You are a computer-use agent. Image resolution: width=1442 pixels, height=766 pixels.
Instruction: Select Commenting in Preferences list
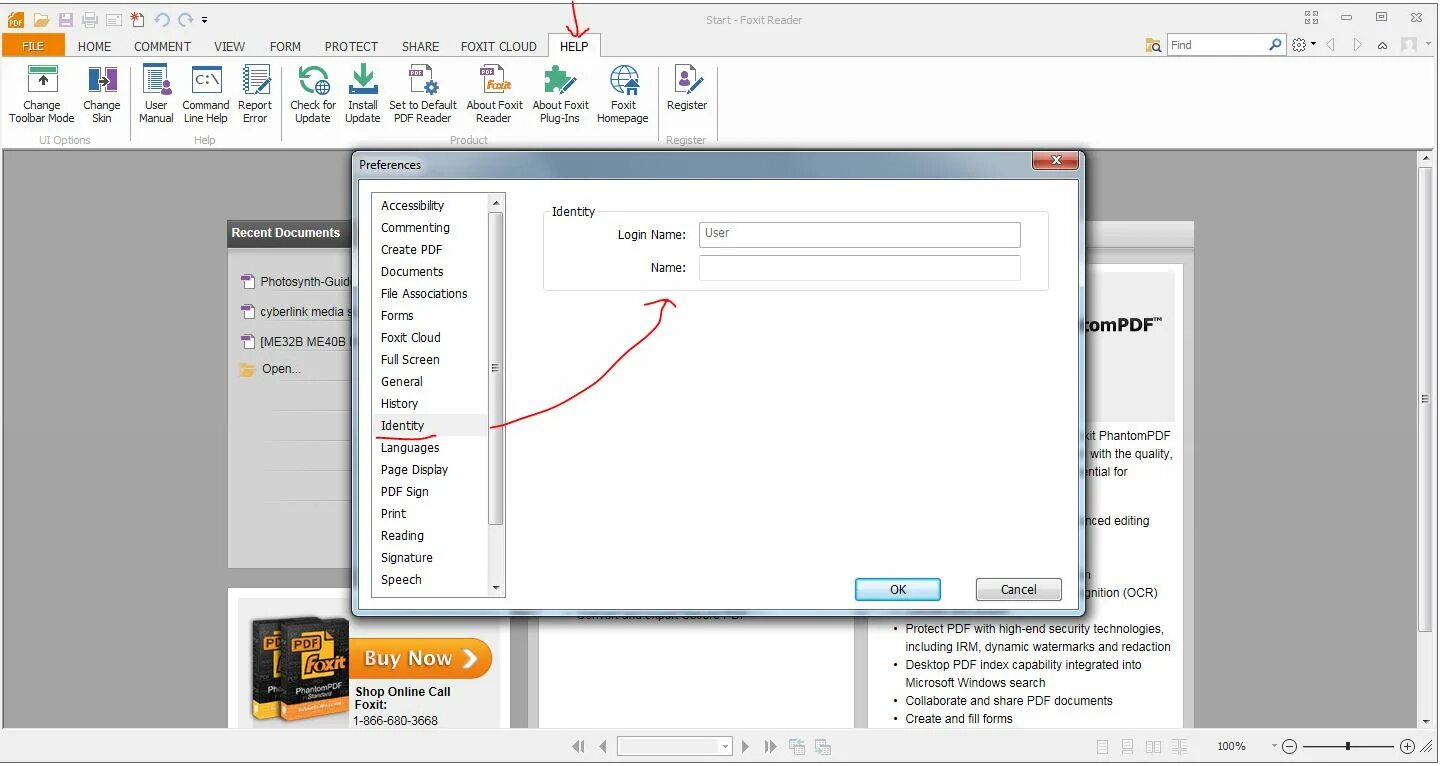coord(415,228)
